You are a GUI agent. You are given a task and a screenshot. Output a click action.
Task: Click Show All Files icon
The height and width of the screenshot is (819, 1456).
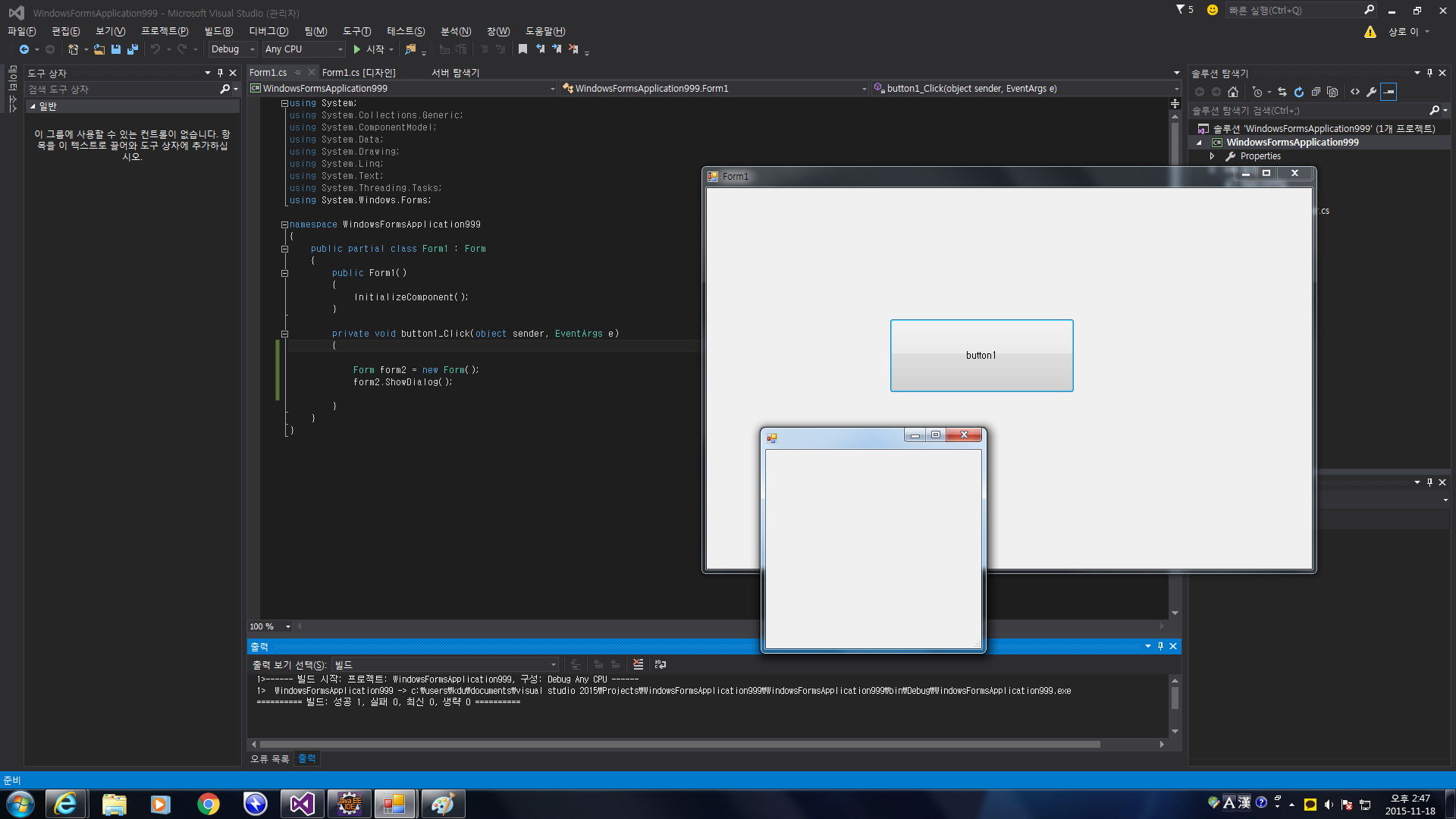coord(1332,92)
